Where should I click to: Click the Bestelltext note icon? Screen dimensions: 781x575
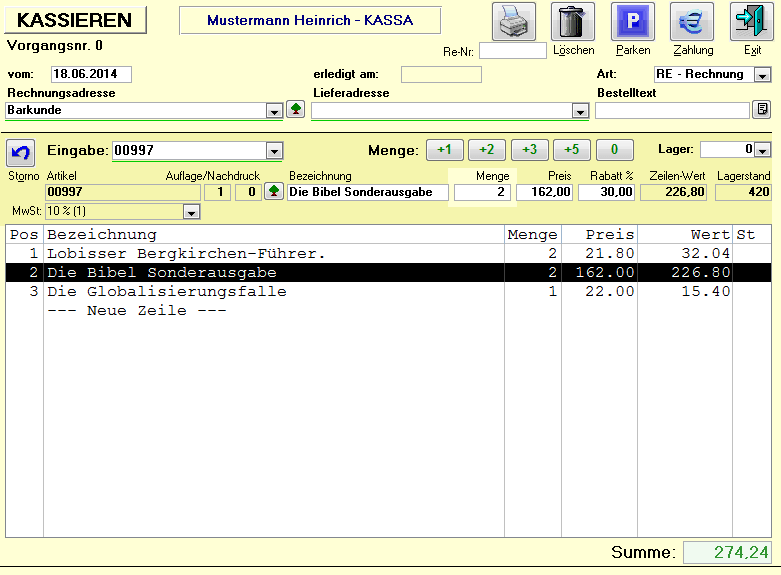pyautogui.click(x=762, y=110)
